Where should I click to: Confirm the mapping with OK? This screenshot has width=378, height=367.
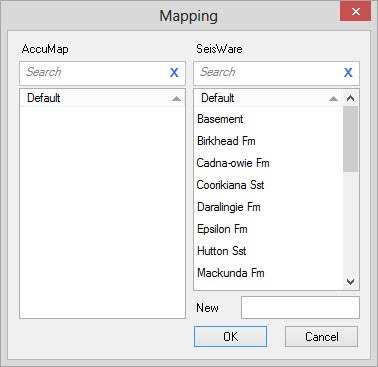point(230,336)
